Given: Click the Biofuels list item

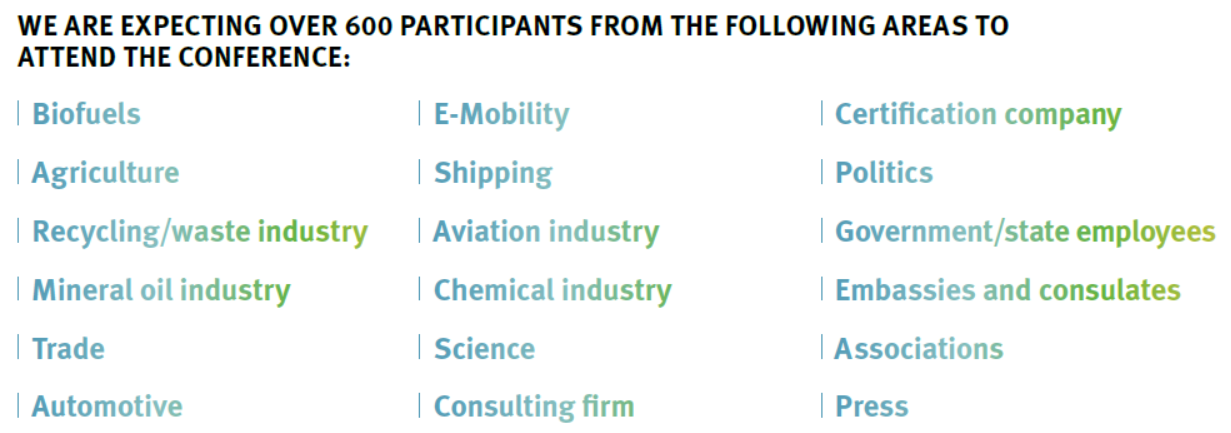Looking at the screenshot, I should [86, 114].
